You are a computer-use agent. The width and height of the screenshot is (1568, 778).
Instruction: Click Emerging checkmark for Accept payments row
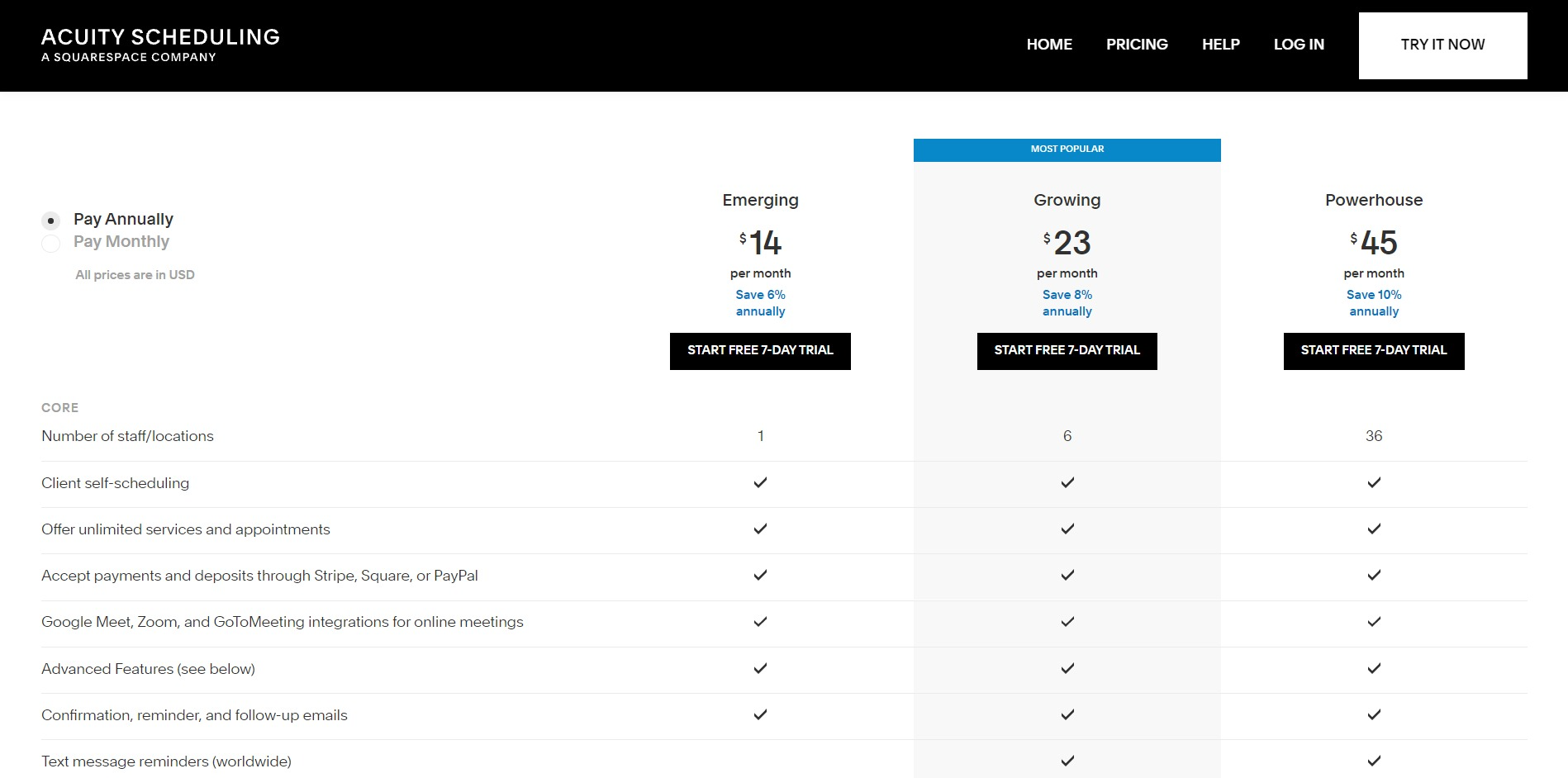[760, 575]
